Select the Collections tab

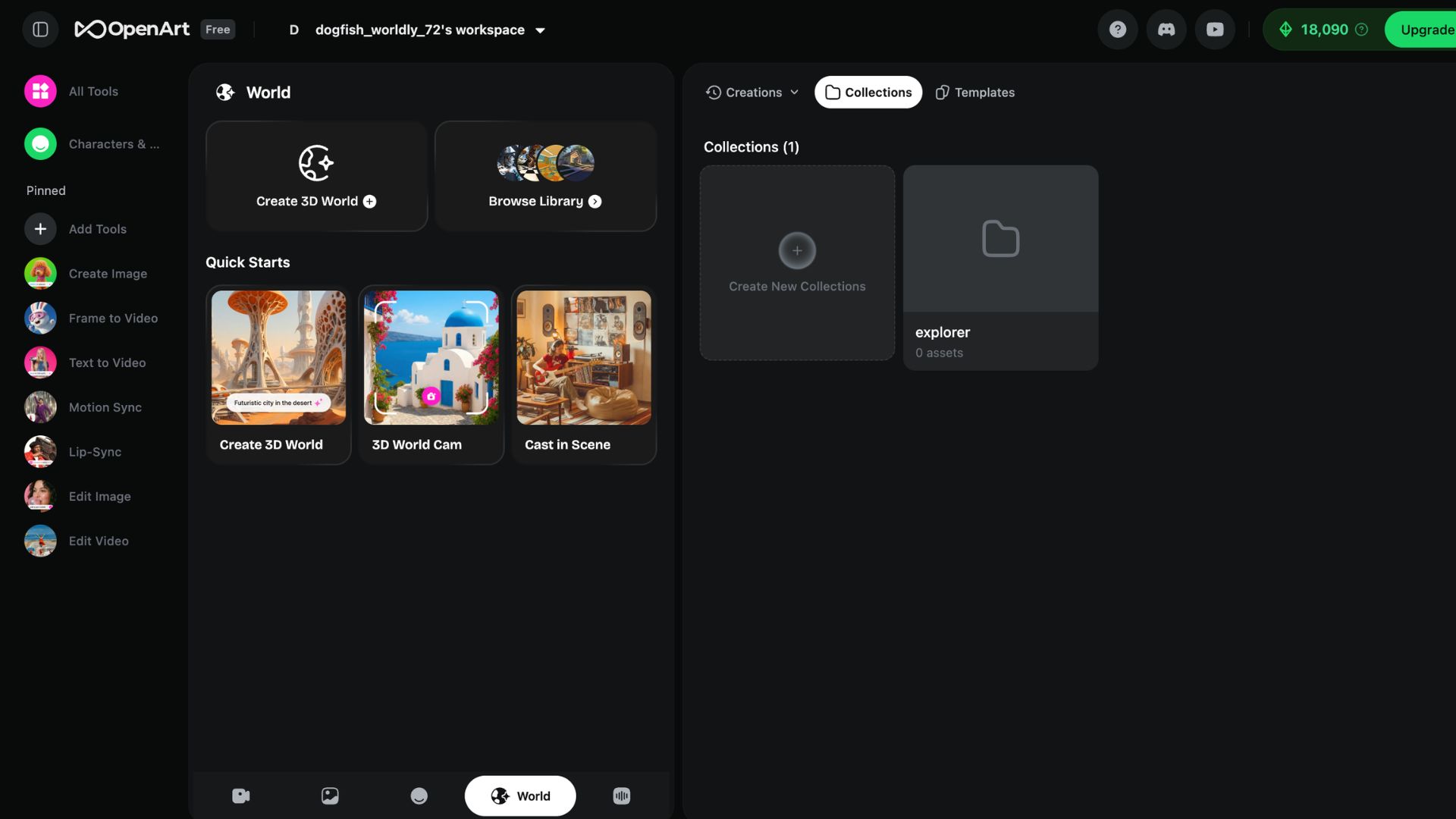tap(868, 92)
